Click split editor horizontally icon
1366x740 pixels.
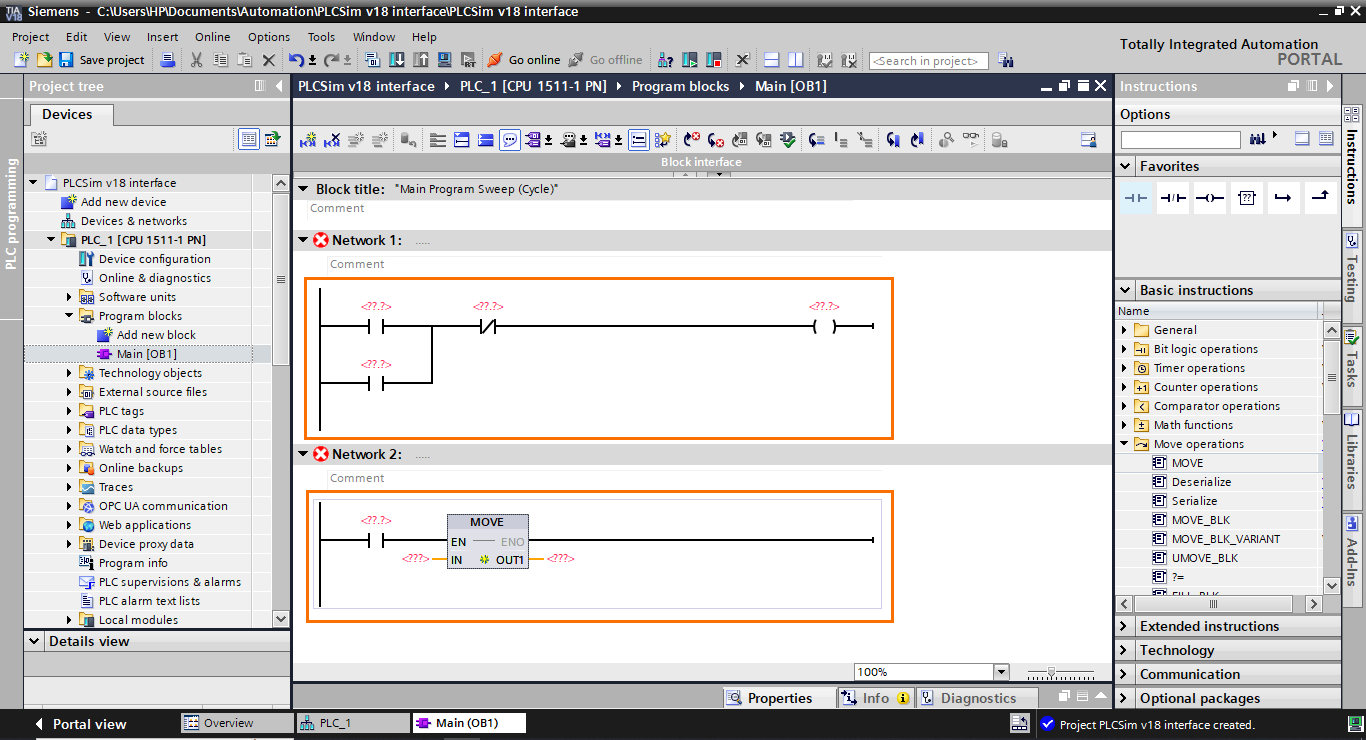(771, 60)
